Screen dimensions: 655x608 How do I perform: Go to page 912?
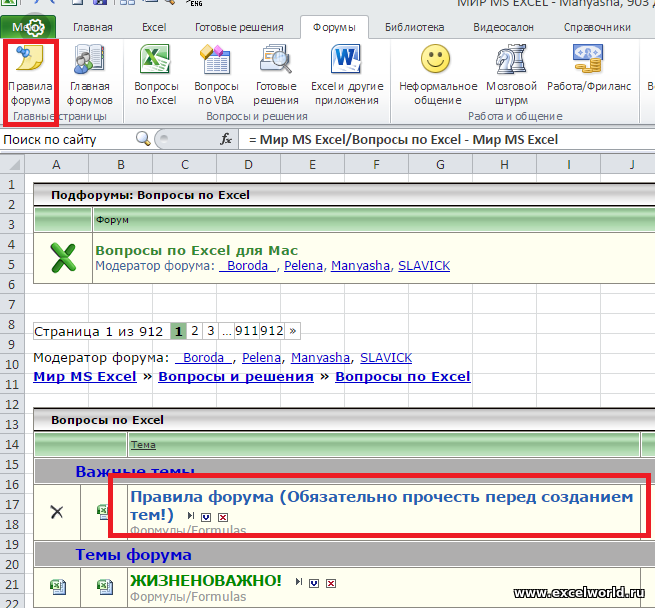272,331
